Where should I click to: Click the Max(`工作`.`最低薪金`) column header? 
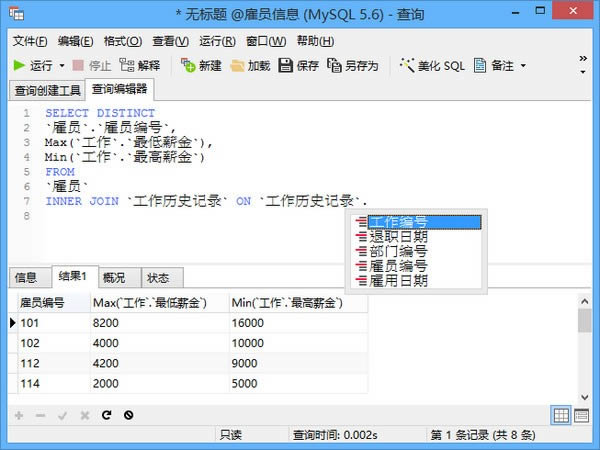click(x=160, y=303)
